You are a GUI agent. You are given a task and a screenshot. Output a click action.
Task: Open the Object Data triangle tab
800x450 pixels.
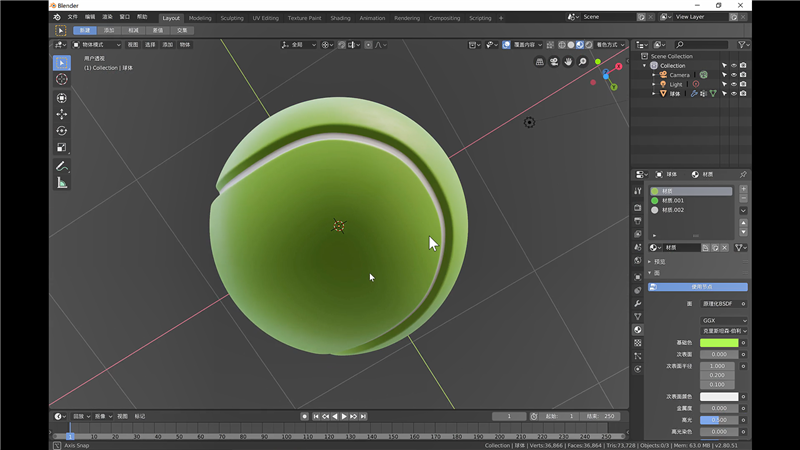(x=638, y=317)
